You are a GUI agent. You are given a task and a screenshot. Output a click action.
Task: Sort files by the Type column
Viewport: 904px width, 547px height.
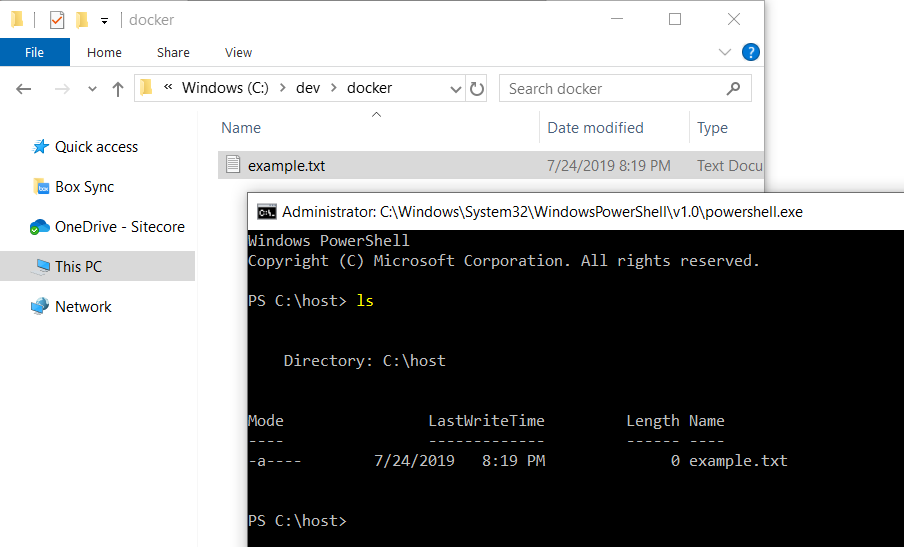click(713, 127)
